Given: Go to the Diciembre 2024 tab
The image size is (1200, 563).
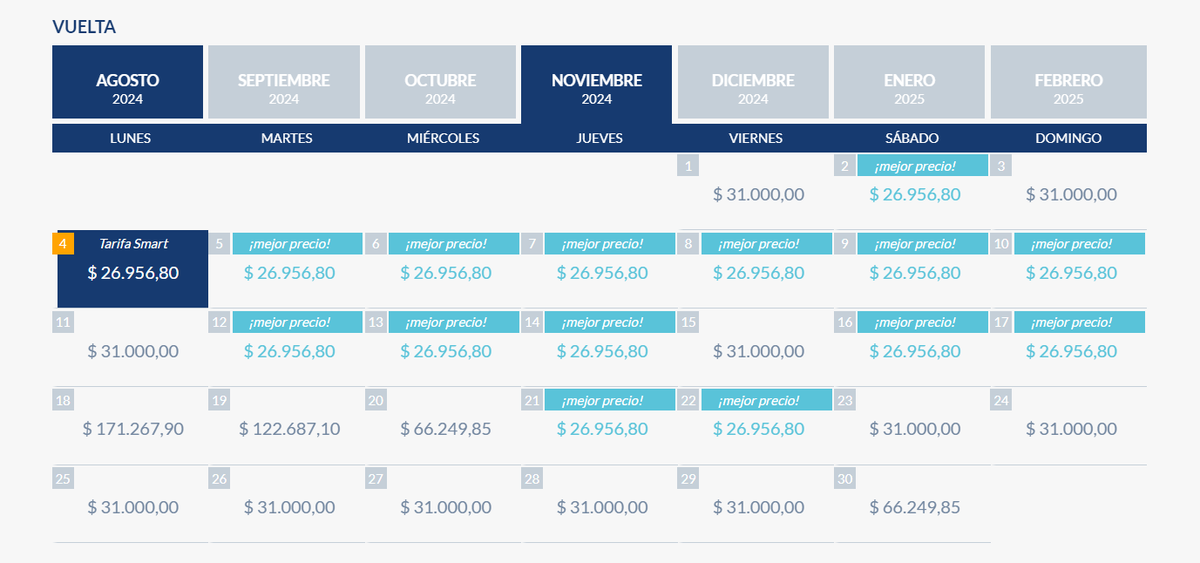Looking at the screenshot, I should pyautogui.click(x=753, y=88).
